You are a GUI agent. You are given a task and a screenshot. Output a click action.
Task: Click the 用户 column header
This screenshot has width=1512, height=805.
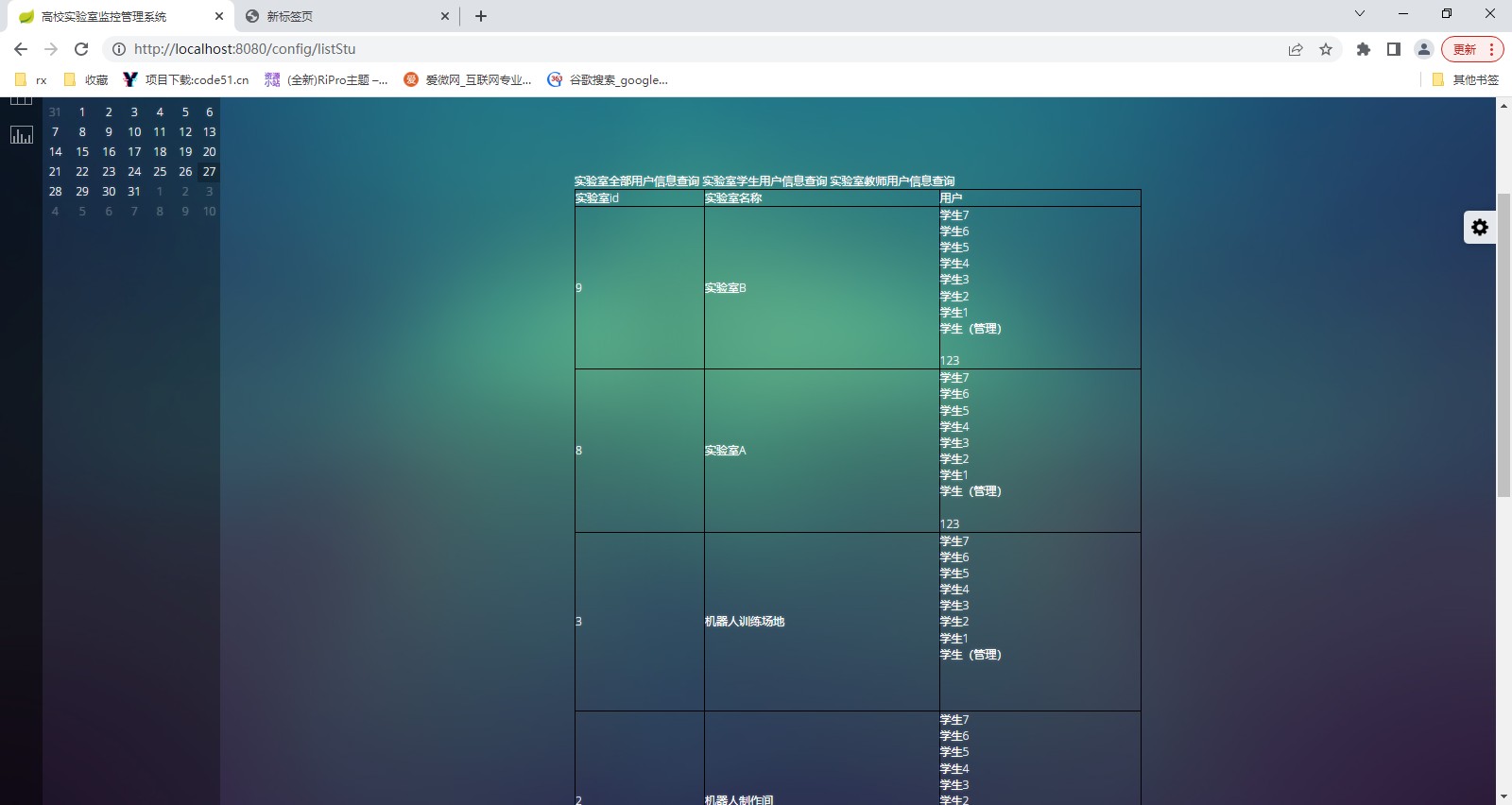[x=1040, y=198]
